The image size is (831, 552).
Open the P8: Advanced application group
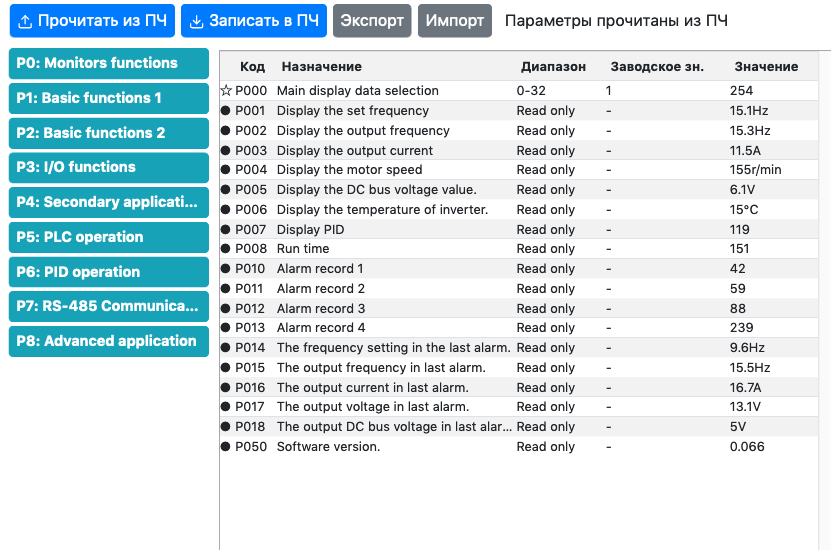coord(109,341)
